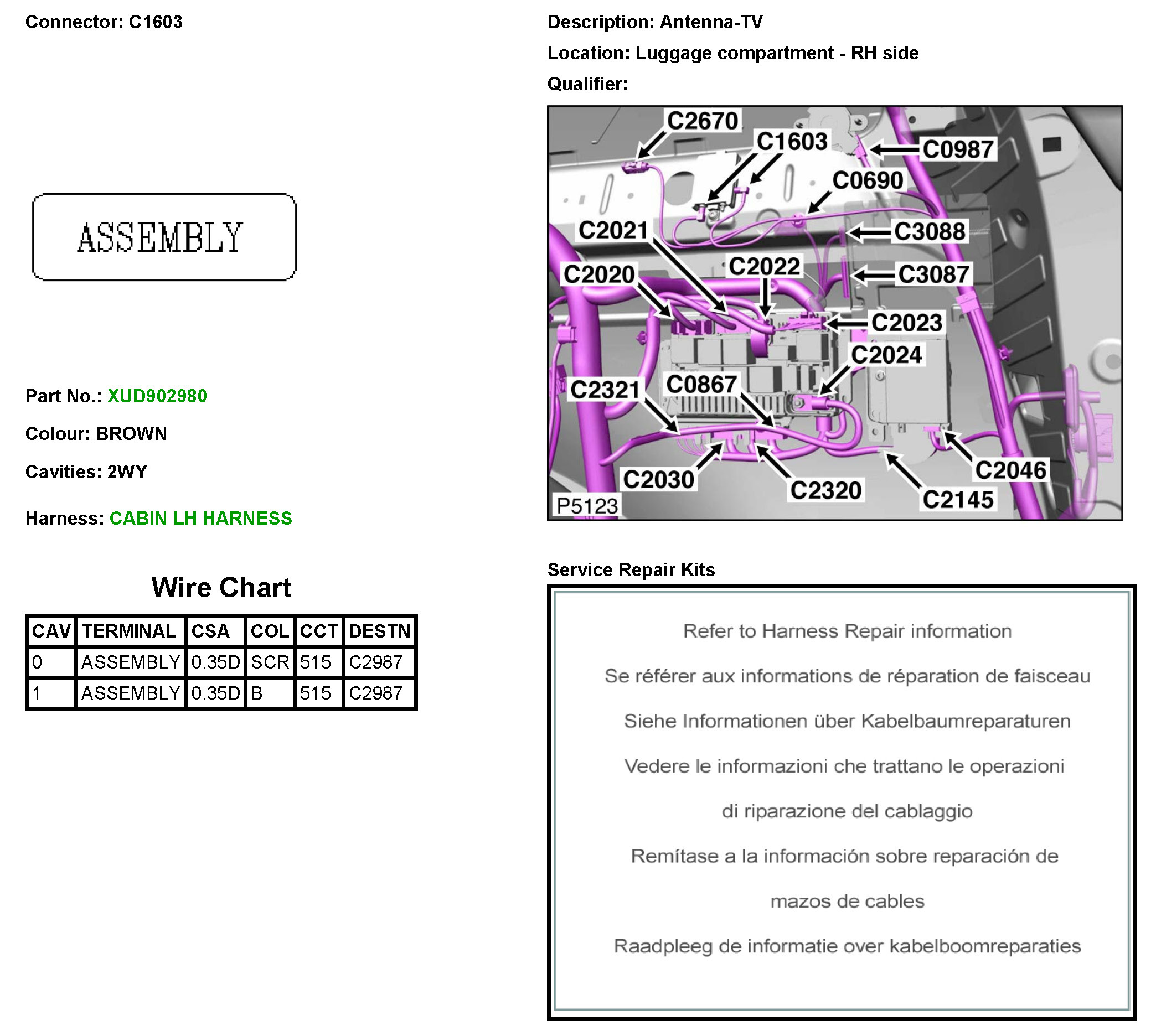This screenshot has height=1036, width=1156.
Task: Select the C2145 connector label
Action: click(958, 500)
